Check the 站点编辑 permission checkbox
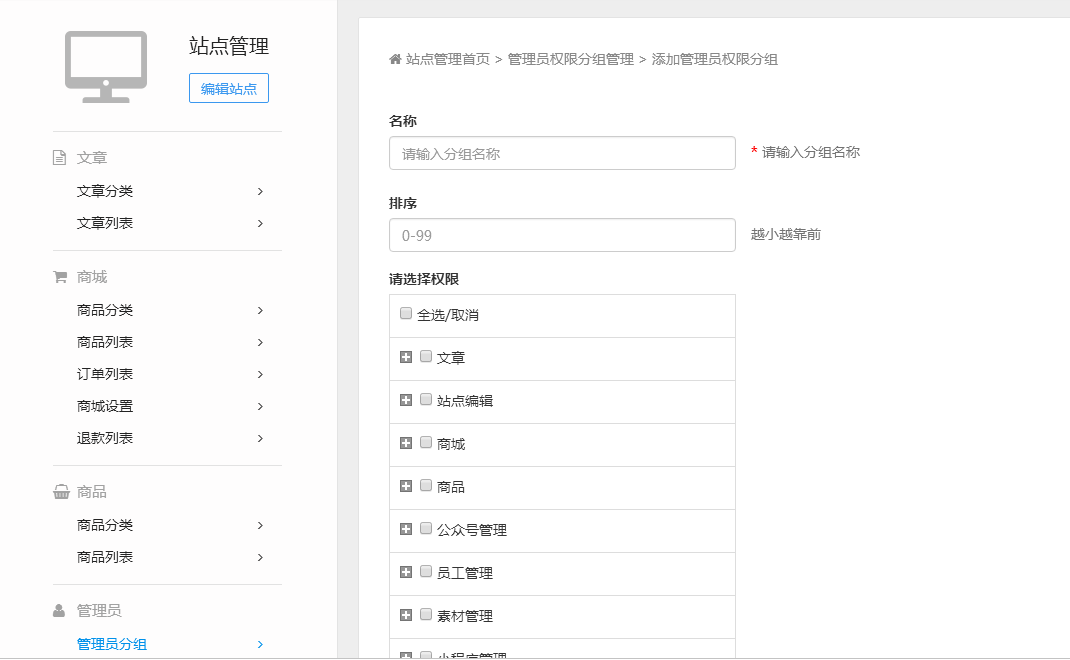This screenshot has height=660, width=1070. pyautogui.click(x=426, y=399)
